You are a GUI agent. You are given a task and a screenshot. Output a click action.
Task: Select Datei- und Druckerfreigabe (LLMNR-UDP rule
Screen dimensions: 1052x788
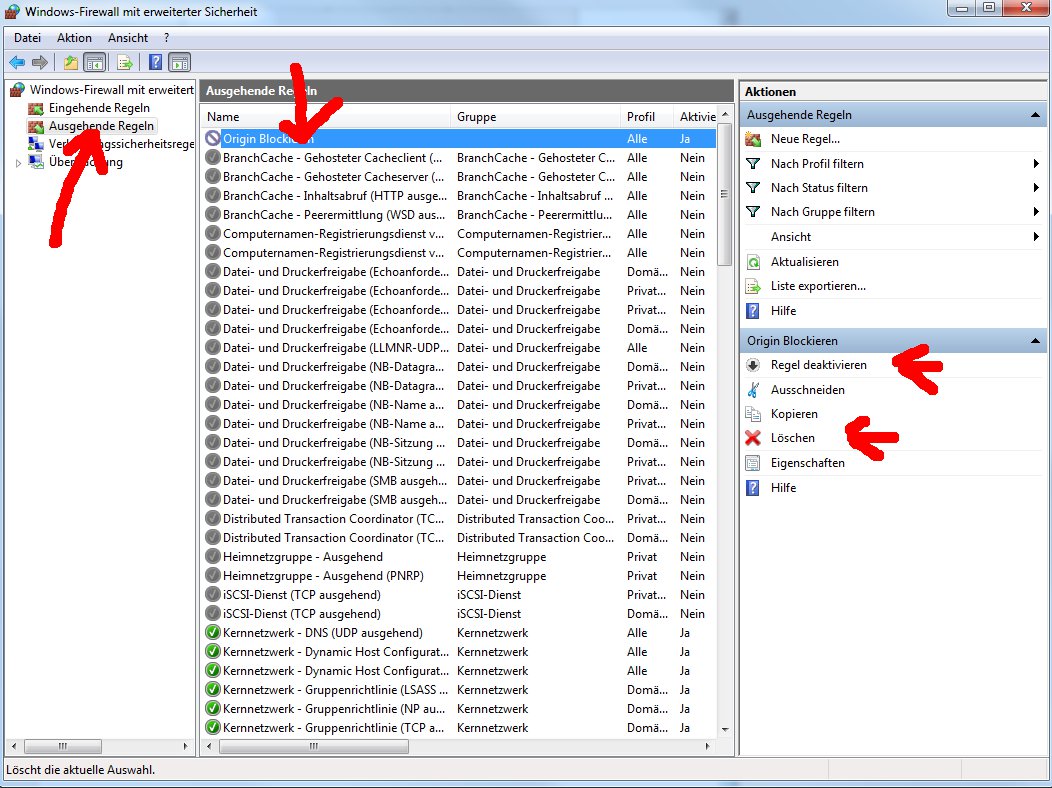coord(460,347)
